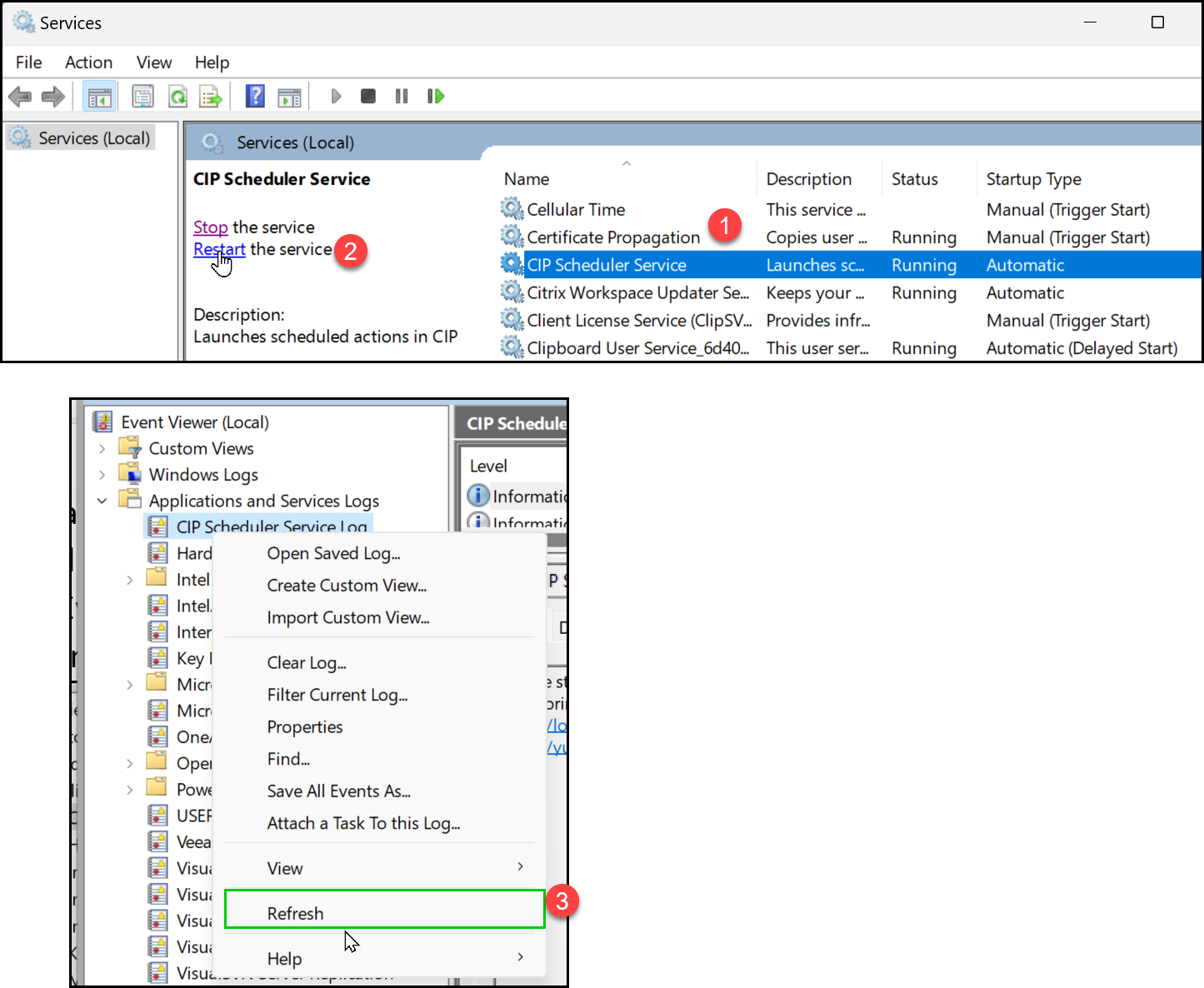
Task: Pause the service with the pause icon
Action: [x=401, y=96]
